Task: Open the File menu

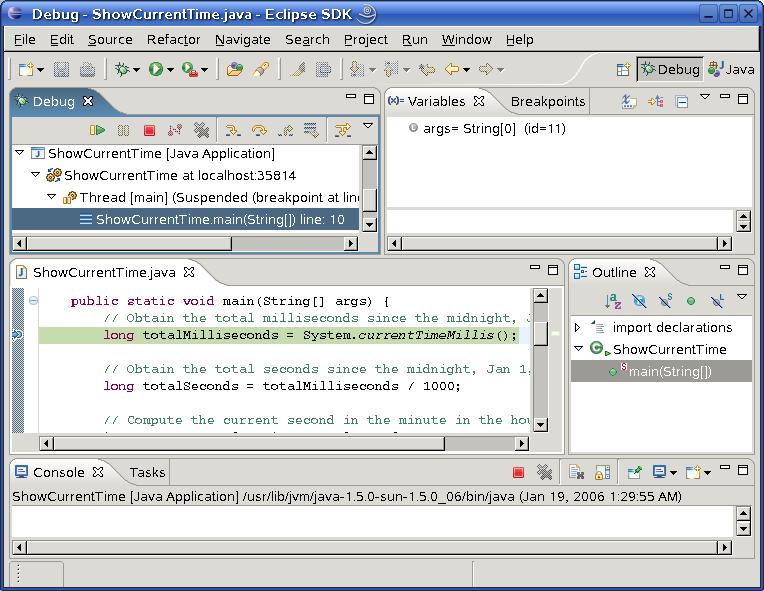Action: tap(24, 39)
